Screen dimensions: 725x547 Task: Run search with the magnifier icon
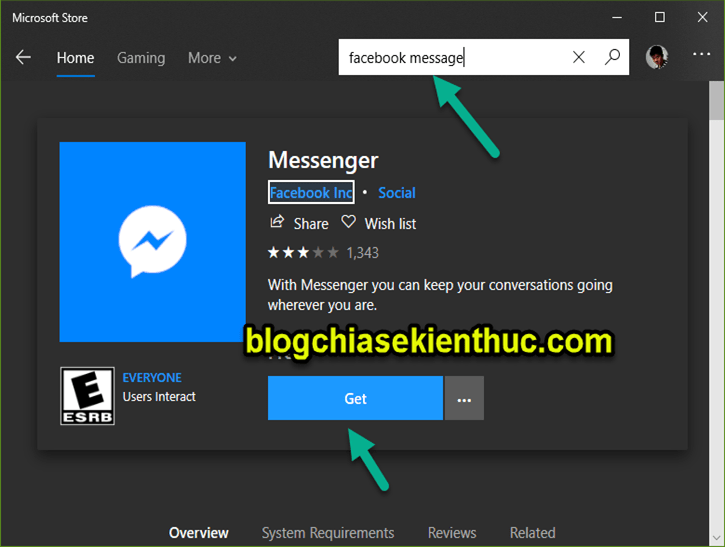(612, 57)
